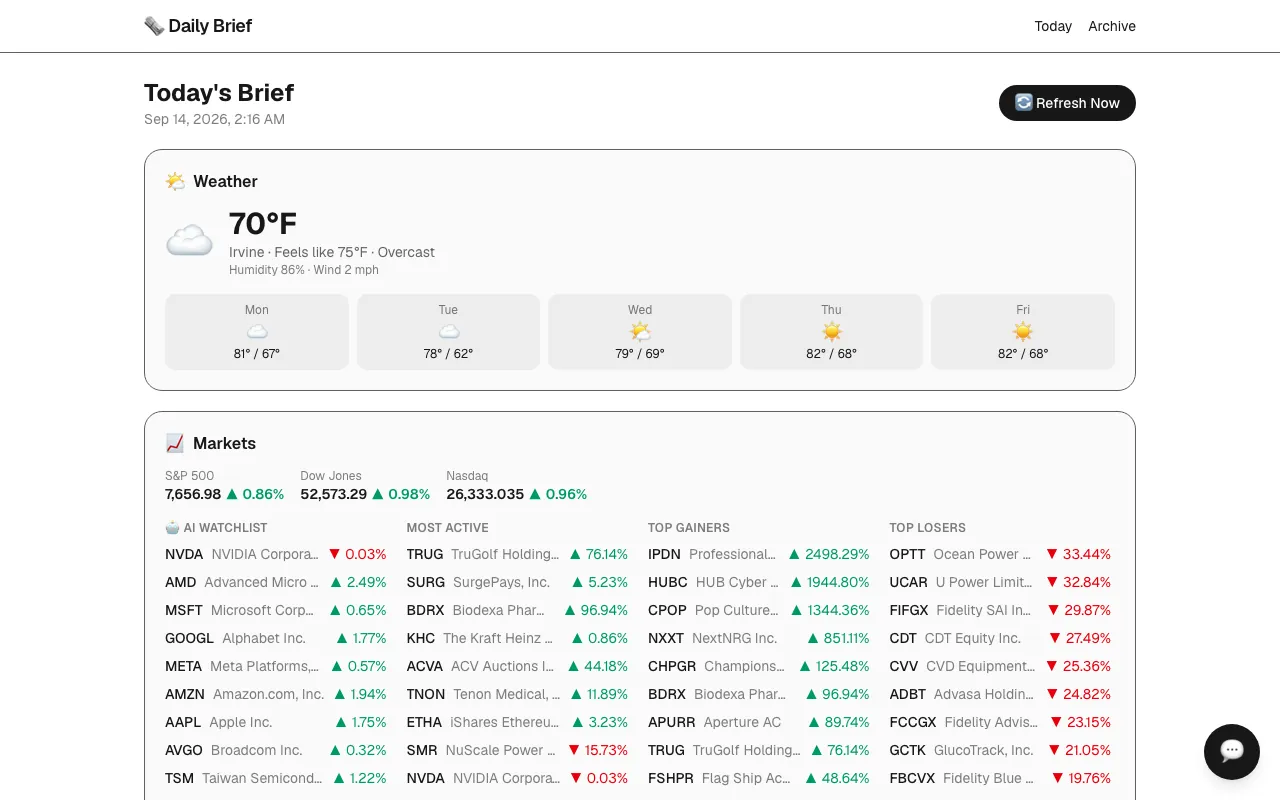Select the HUBC HUB Cyber row

click(x=759, y=582)
